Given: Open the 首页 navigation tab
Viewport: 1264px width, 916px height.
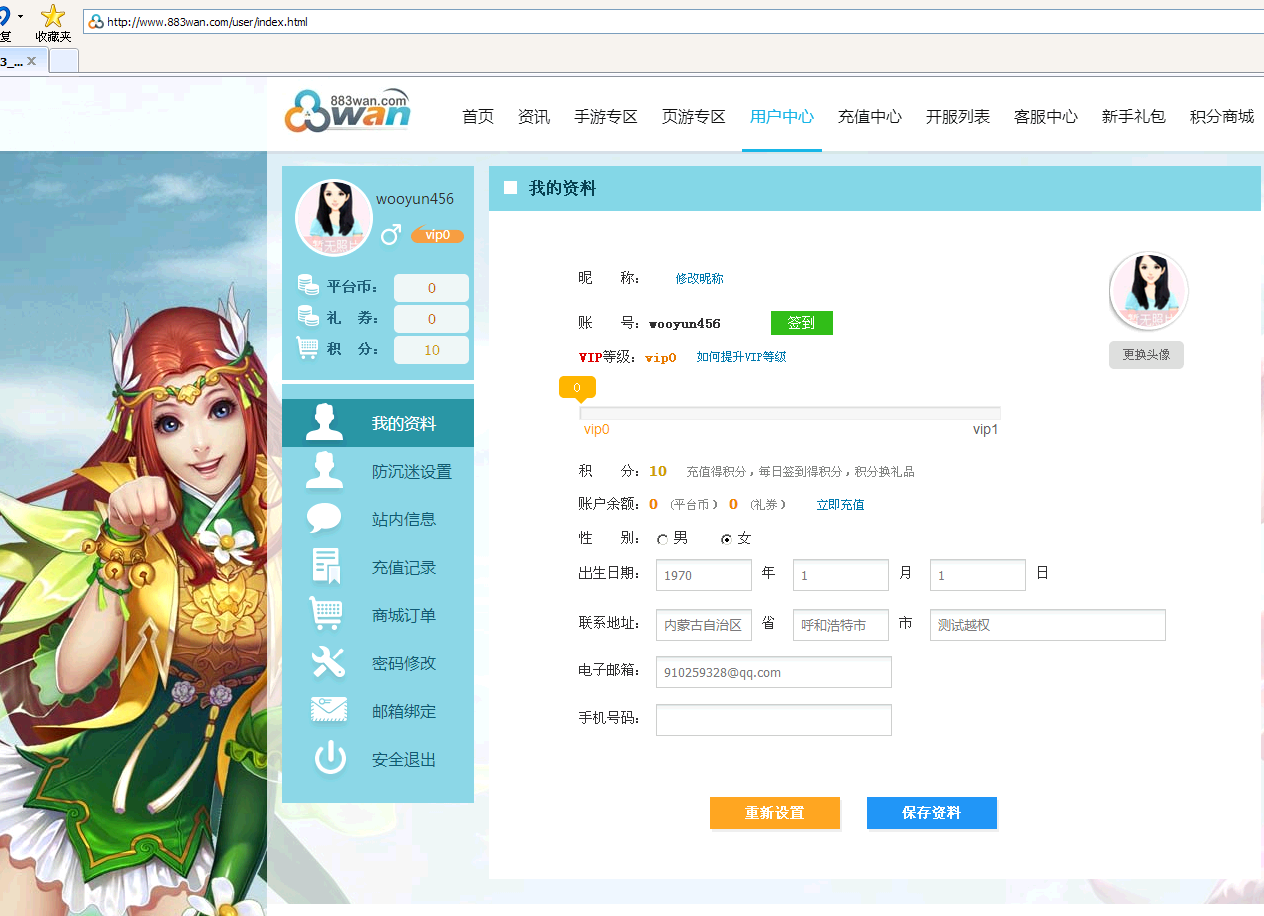Looking at the screenshot, I should click(478, 117).
